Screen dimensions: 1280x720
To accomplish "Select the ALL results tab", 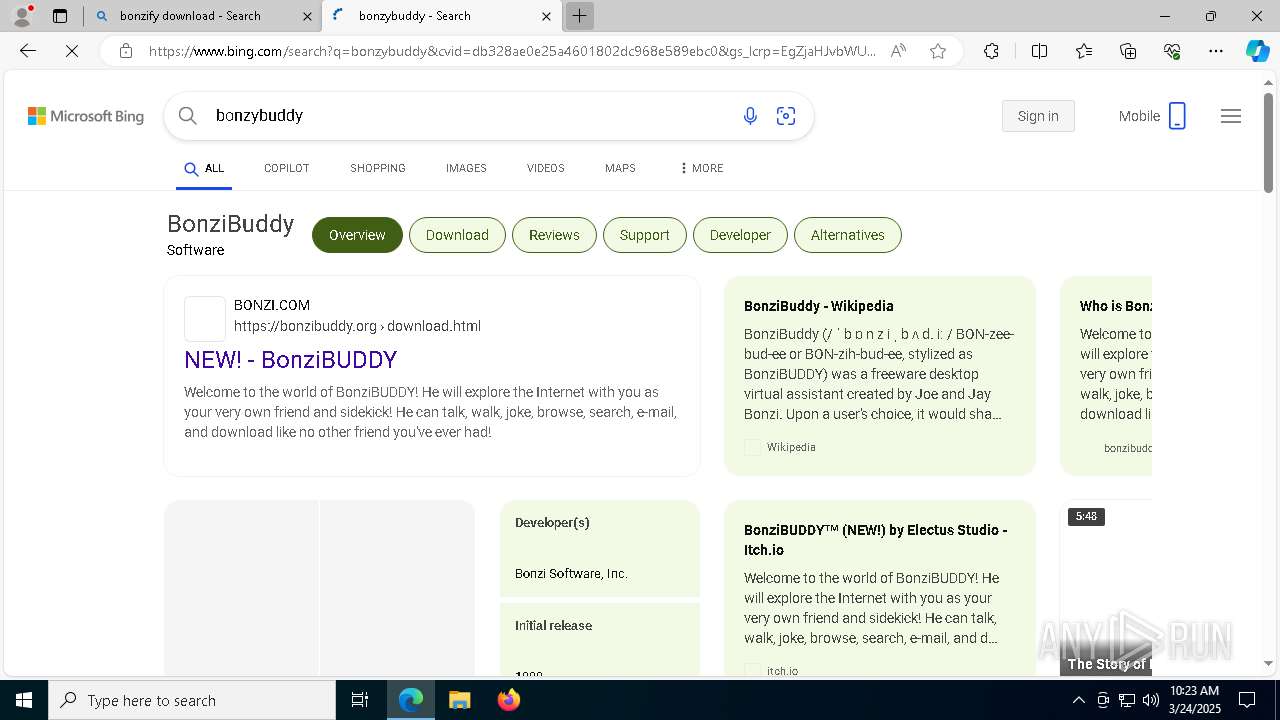I will tap(204, 168).
